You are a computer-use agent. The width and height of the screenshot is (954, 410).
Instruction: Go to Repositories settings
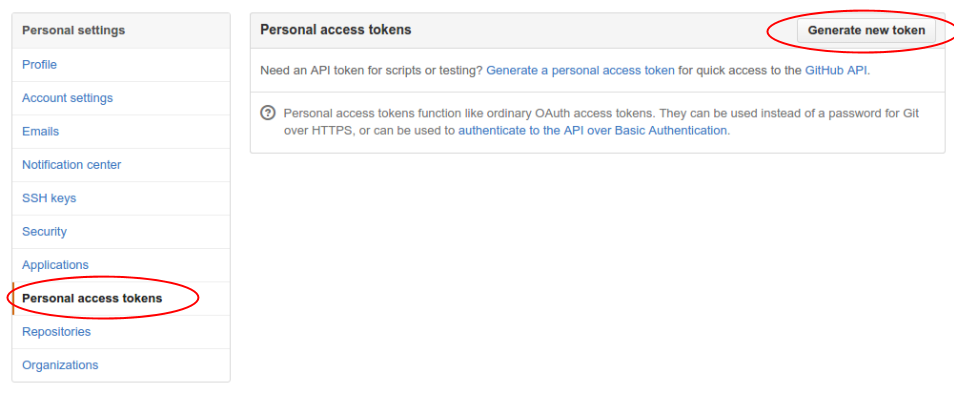56,331
